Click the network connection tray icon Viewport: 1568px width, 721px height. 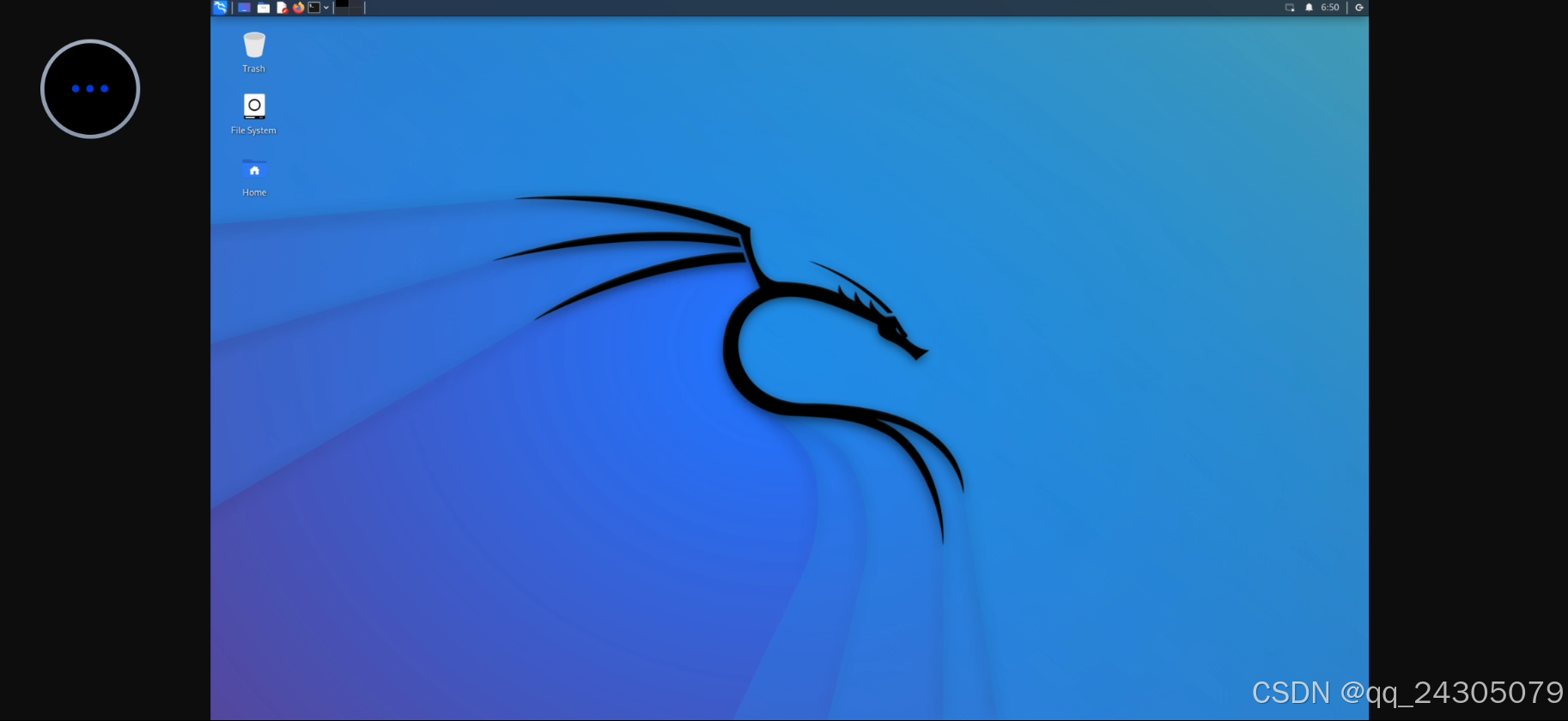pos(1290,8)
